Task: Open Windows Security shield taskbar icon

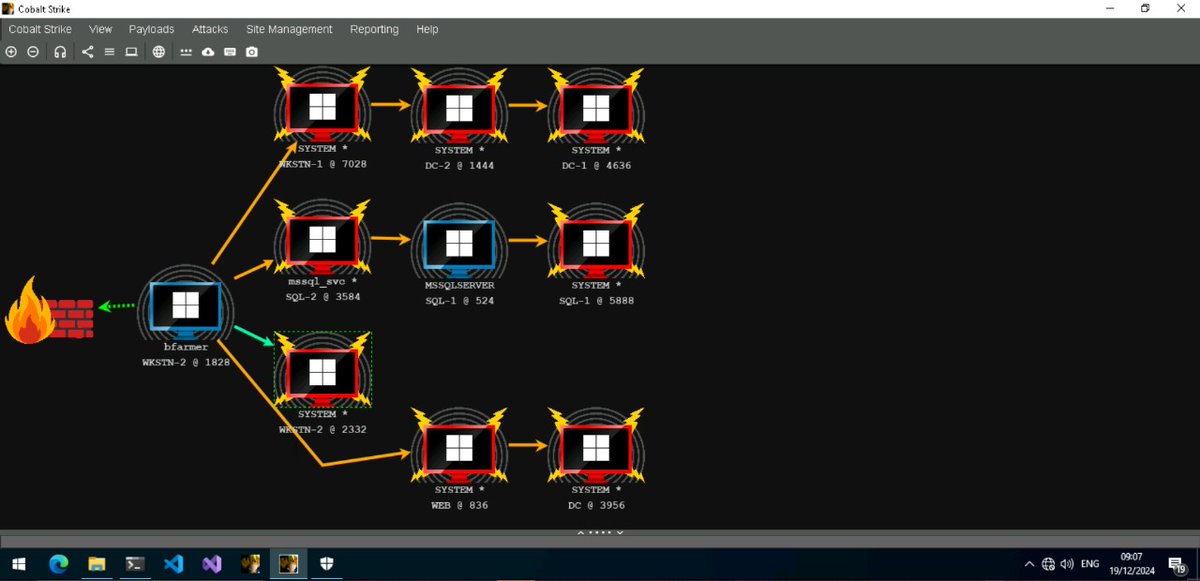Action: point(329,563)
